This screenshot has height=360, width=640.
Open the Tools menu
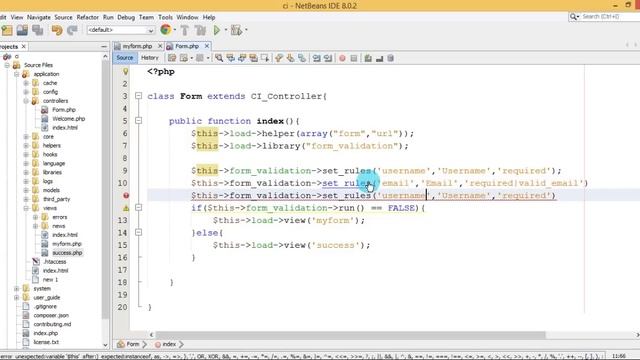click(165, 17)
